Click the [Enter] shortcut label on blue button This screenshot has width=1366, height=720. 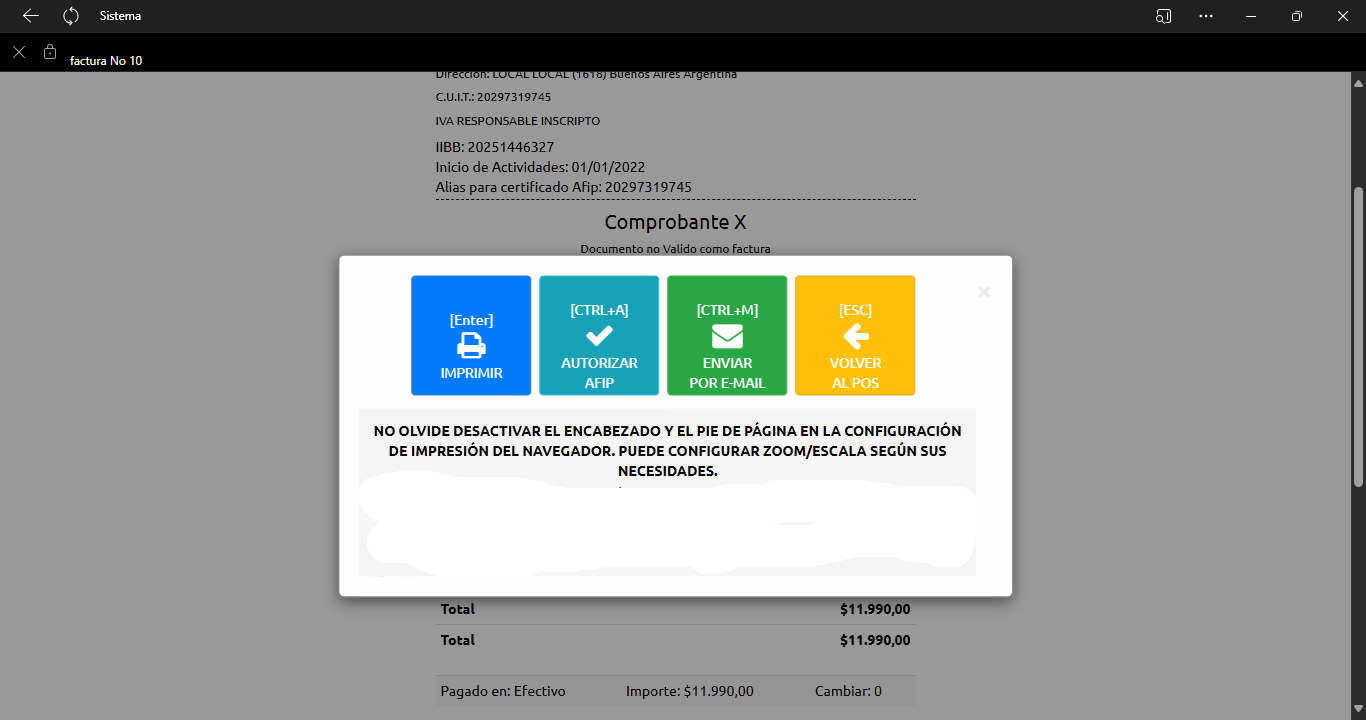click(471, 320)
